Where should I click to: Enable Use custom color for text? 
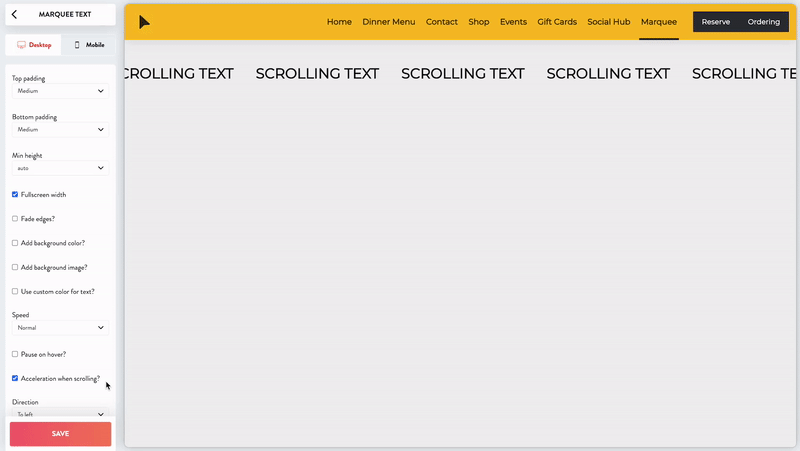(15, 291)
